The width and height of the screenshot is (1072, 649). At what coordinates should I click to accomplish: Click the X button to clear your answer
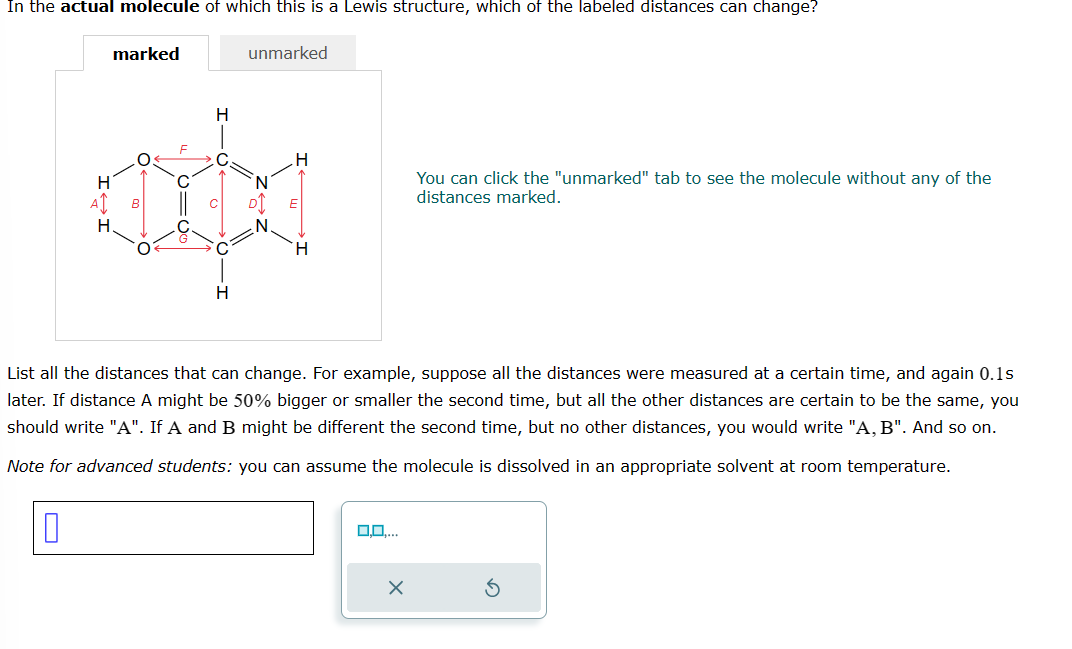point(395,588)
